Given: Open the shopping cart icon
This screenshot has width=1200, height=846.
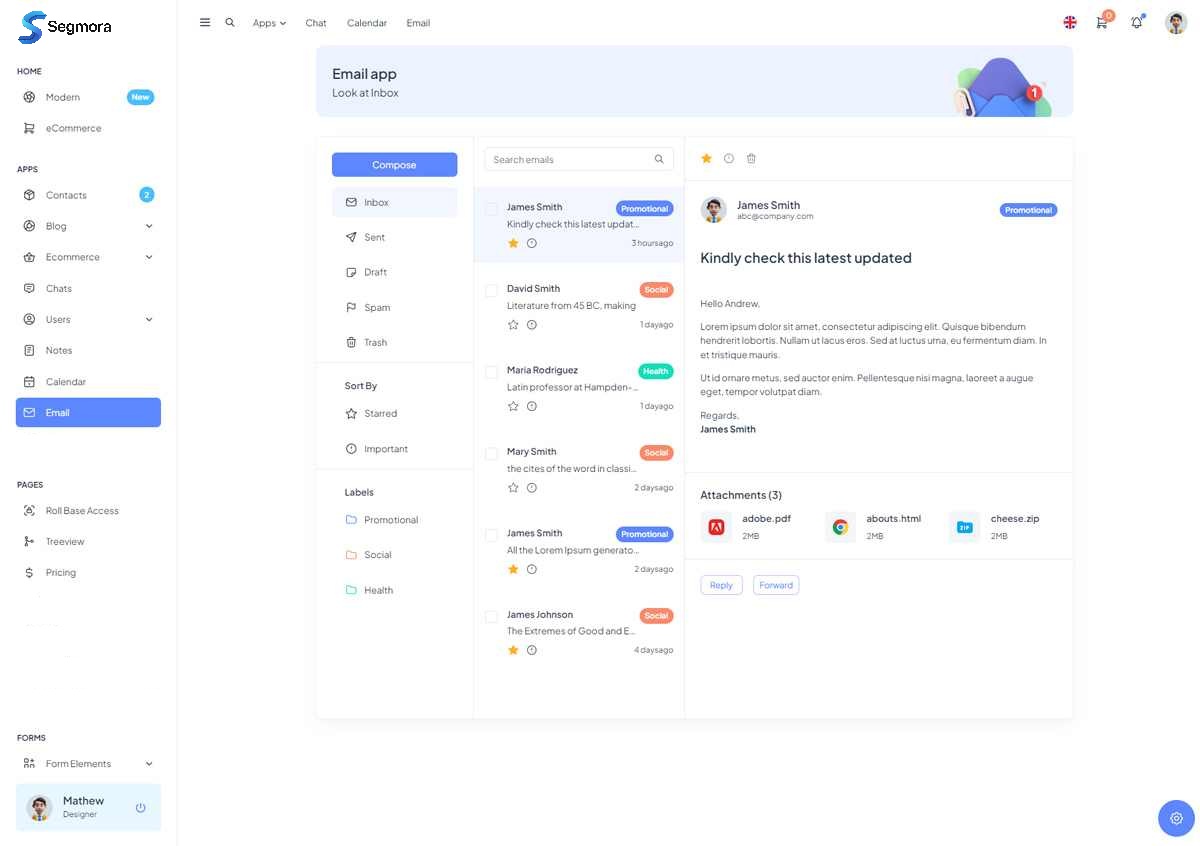Looking at the screenshot, I should tap(1101, 23).
